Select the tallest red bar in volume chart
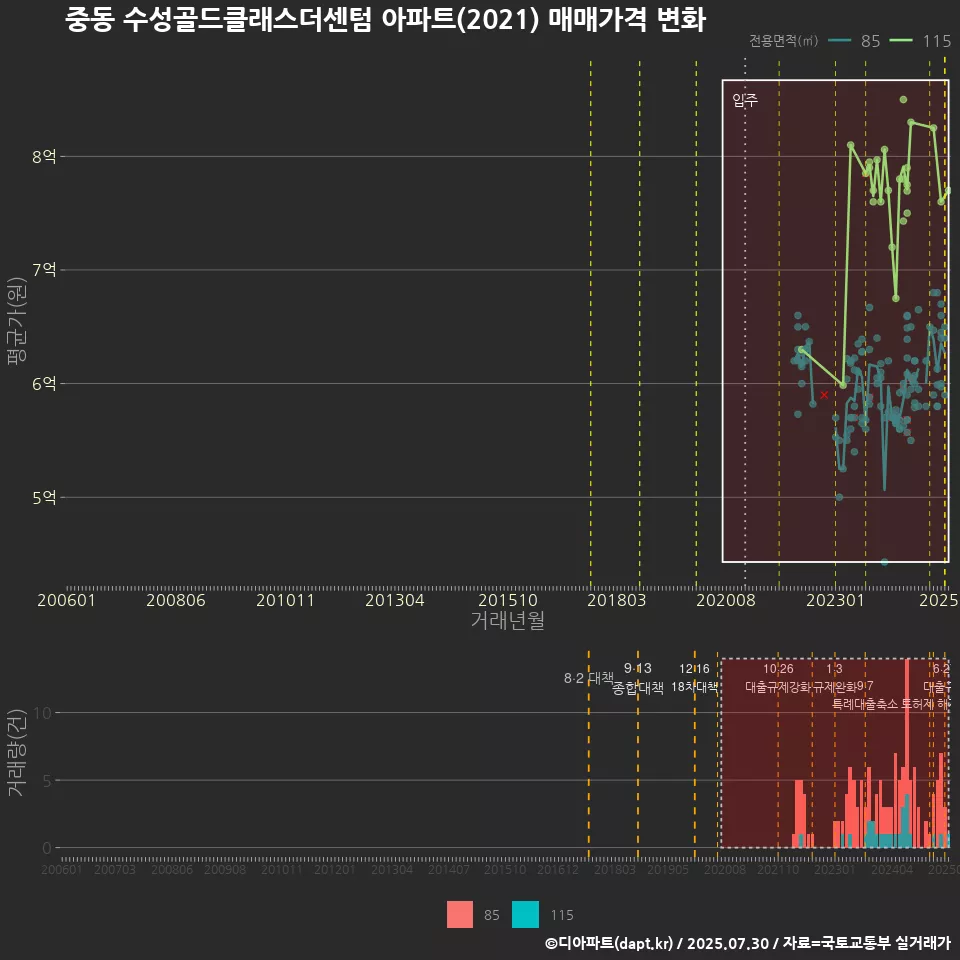 pyautogui.click(x=907, y=753)
